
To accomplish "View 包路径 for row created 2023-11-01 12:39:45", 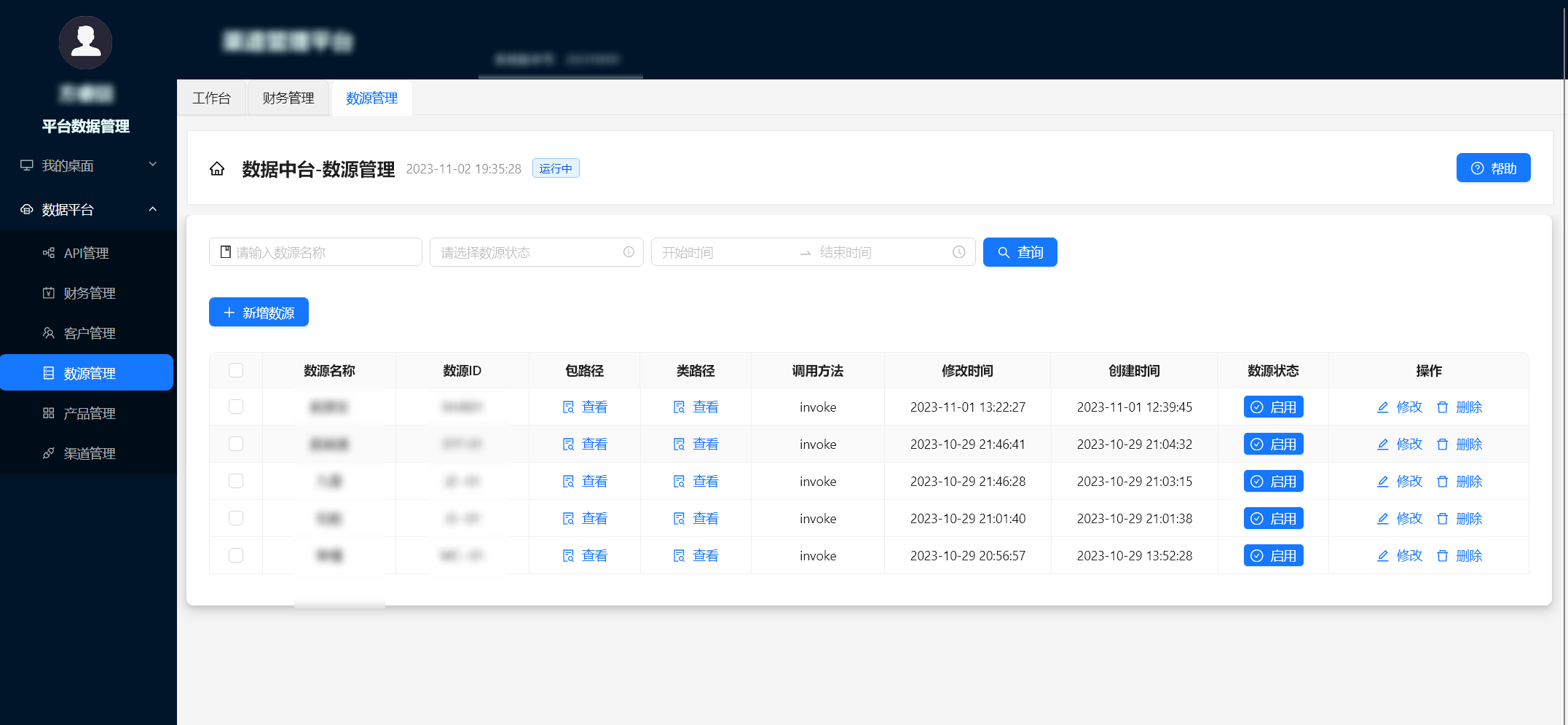I will pos(585,407).
